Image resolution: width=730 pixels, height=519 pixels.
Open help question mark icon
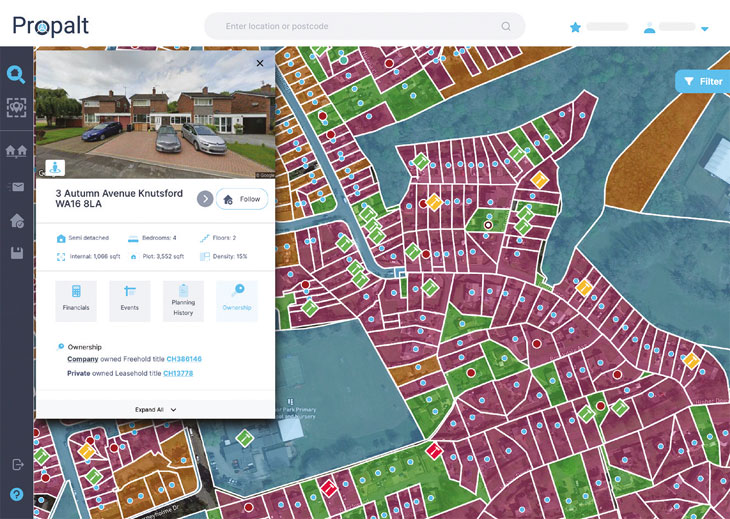click(16, 494)
